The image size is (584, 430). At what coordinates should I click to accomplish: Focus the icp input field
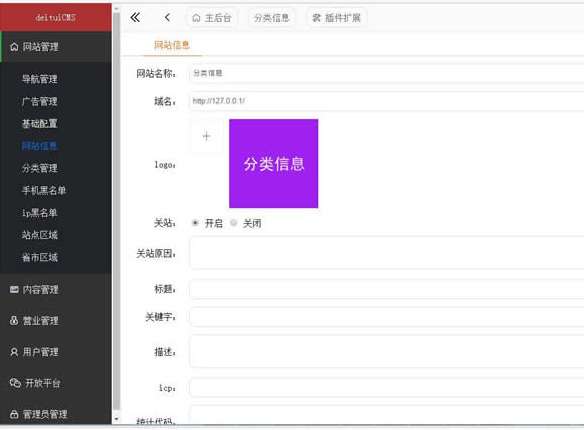point(387,388)
